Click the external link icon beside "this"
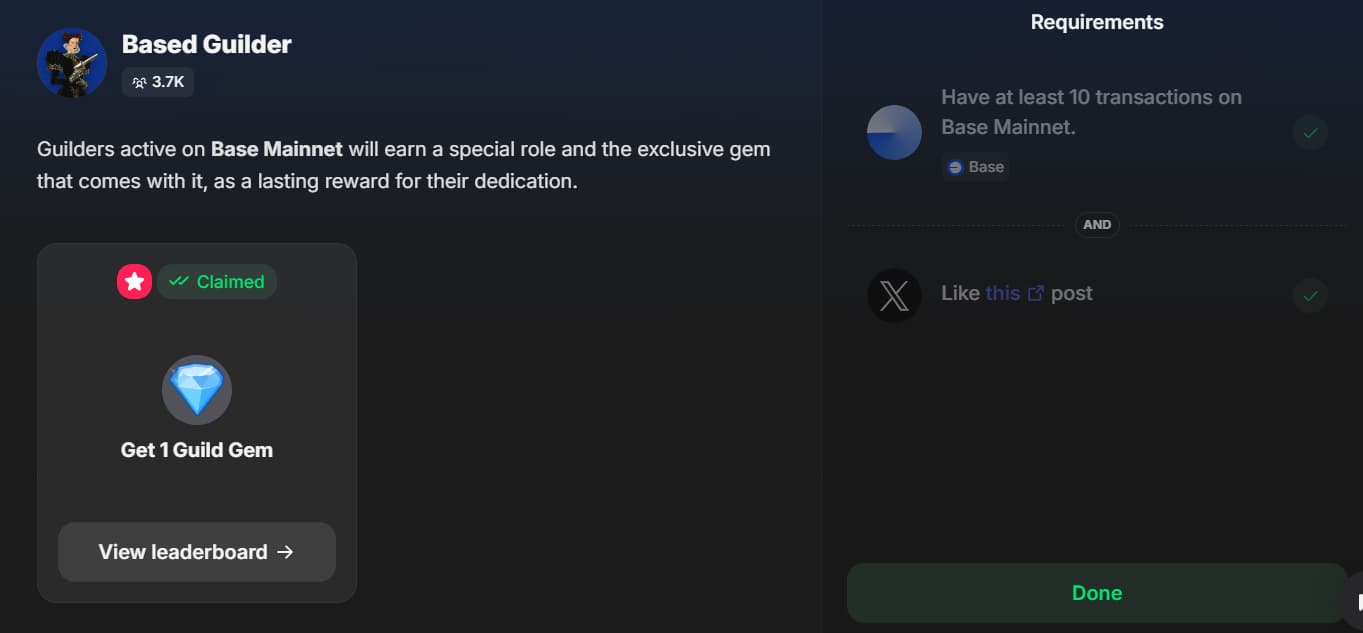Image resolution: width=1363 pixels, height=633 pixels. tap(1036, 293)
